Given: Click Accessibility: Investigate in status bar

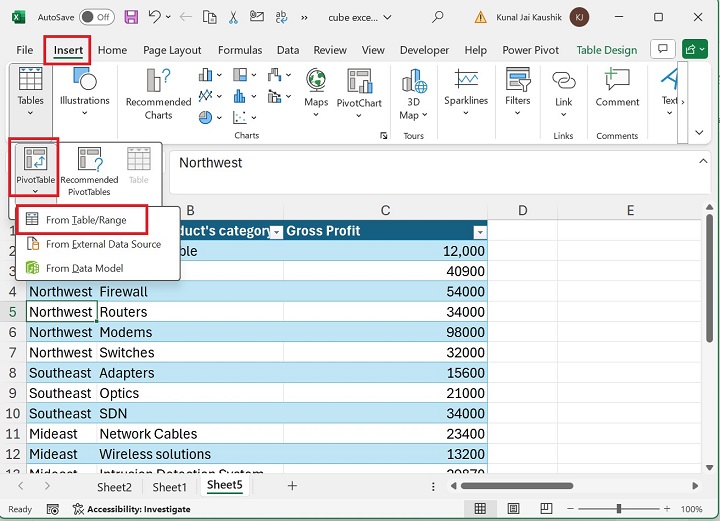Looking at the screenshot, I should click(135, 509).
